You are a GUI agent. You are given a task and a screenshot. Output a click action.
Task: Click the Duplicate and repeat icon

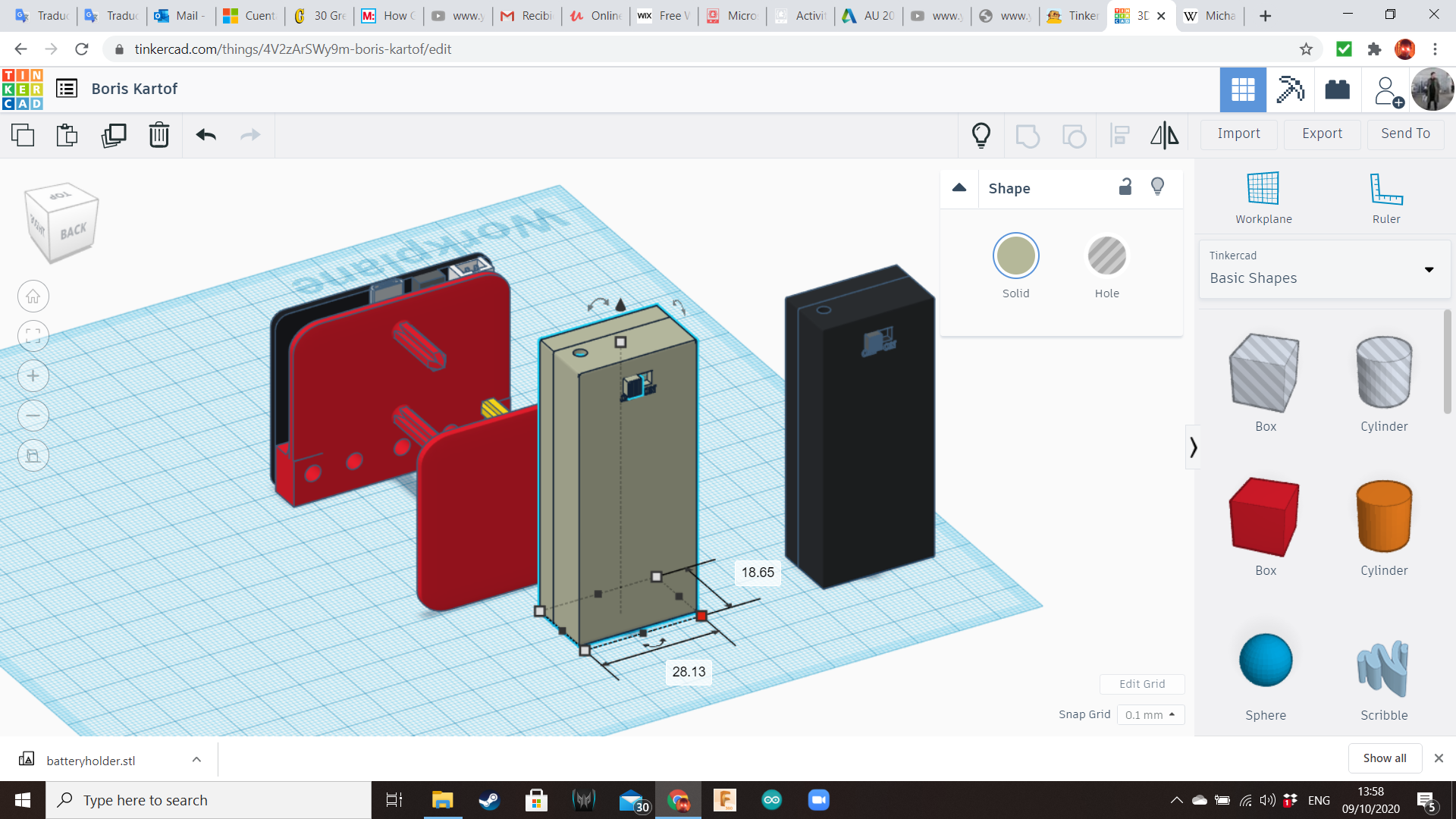click(114, 135)
